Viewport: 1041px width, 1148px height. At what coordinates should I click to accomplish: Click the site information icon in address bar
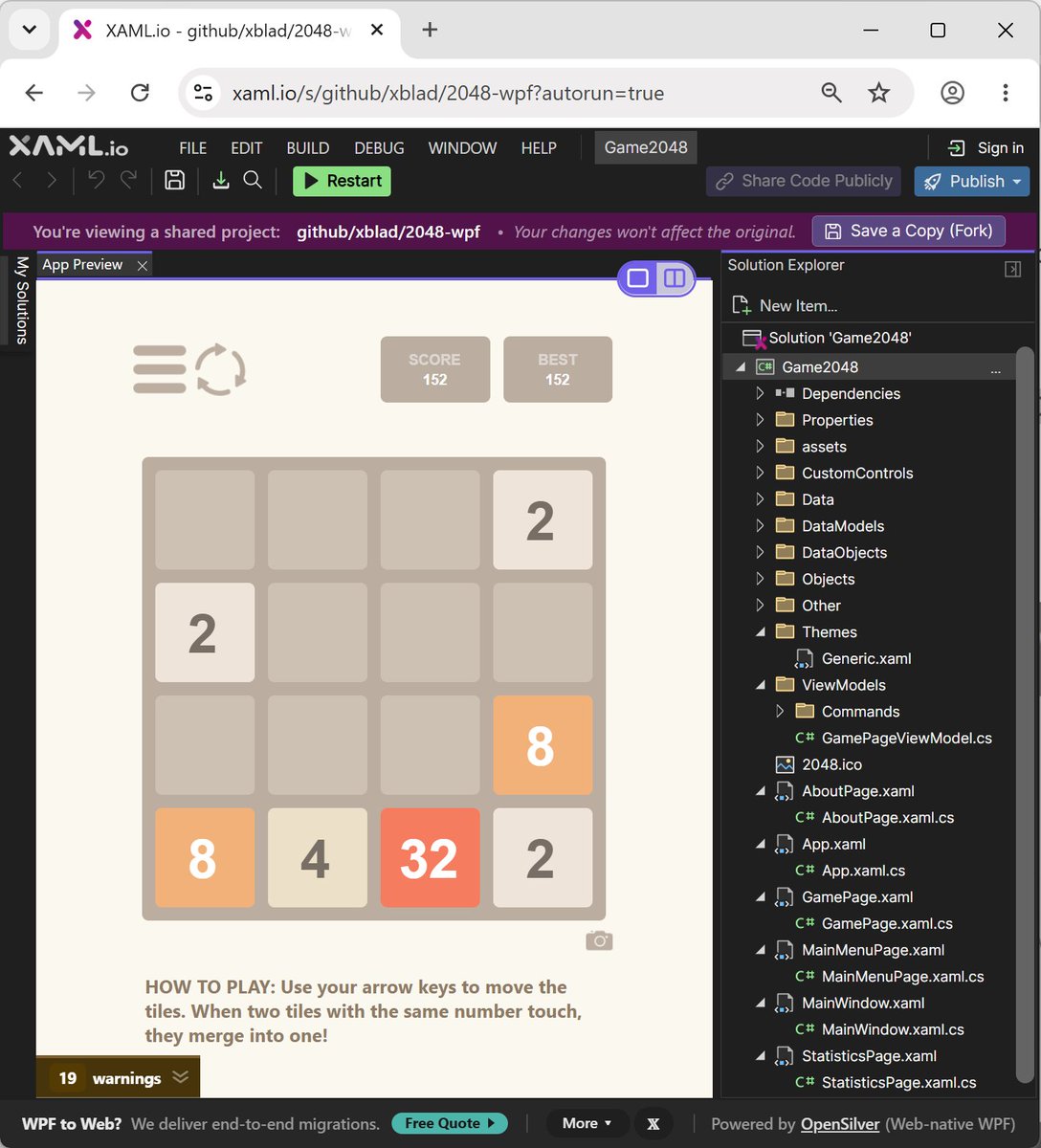point(203,93)
